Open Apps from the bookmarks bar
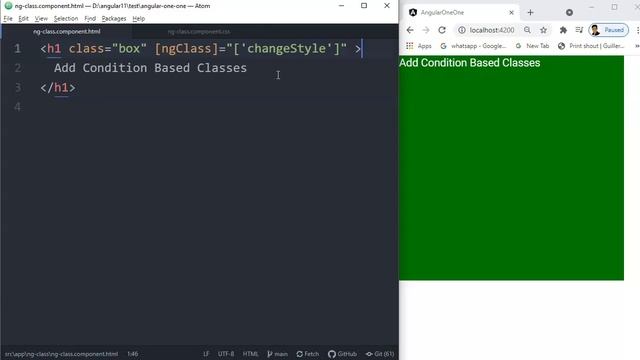 [x=419, y=46]
